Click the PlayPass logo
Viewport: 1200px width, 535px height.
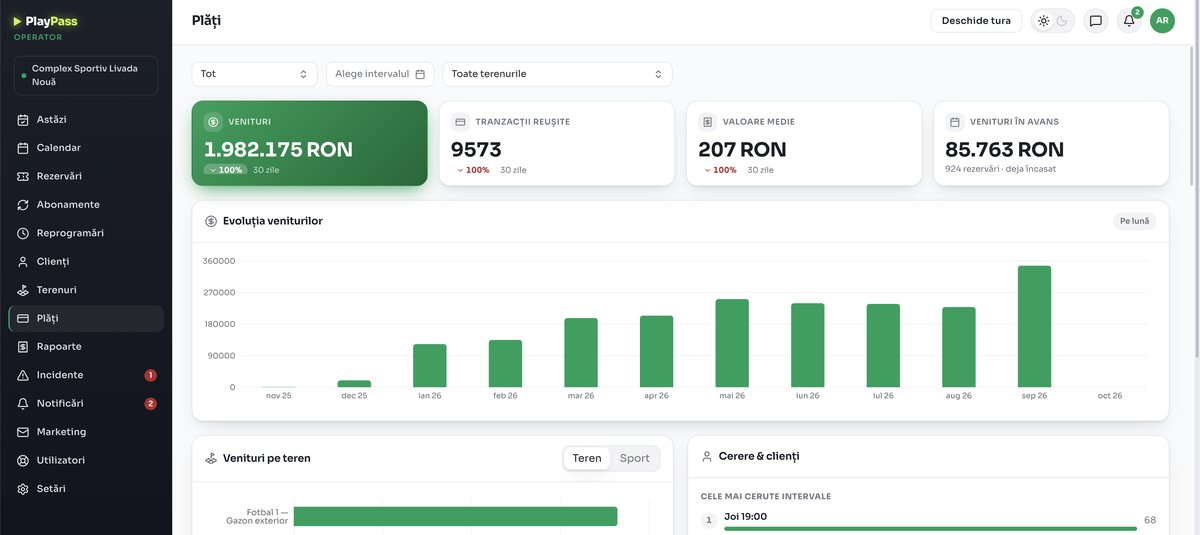pyautogui.click(x=45, y=21)
